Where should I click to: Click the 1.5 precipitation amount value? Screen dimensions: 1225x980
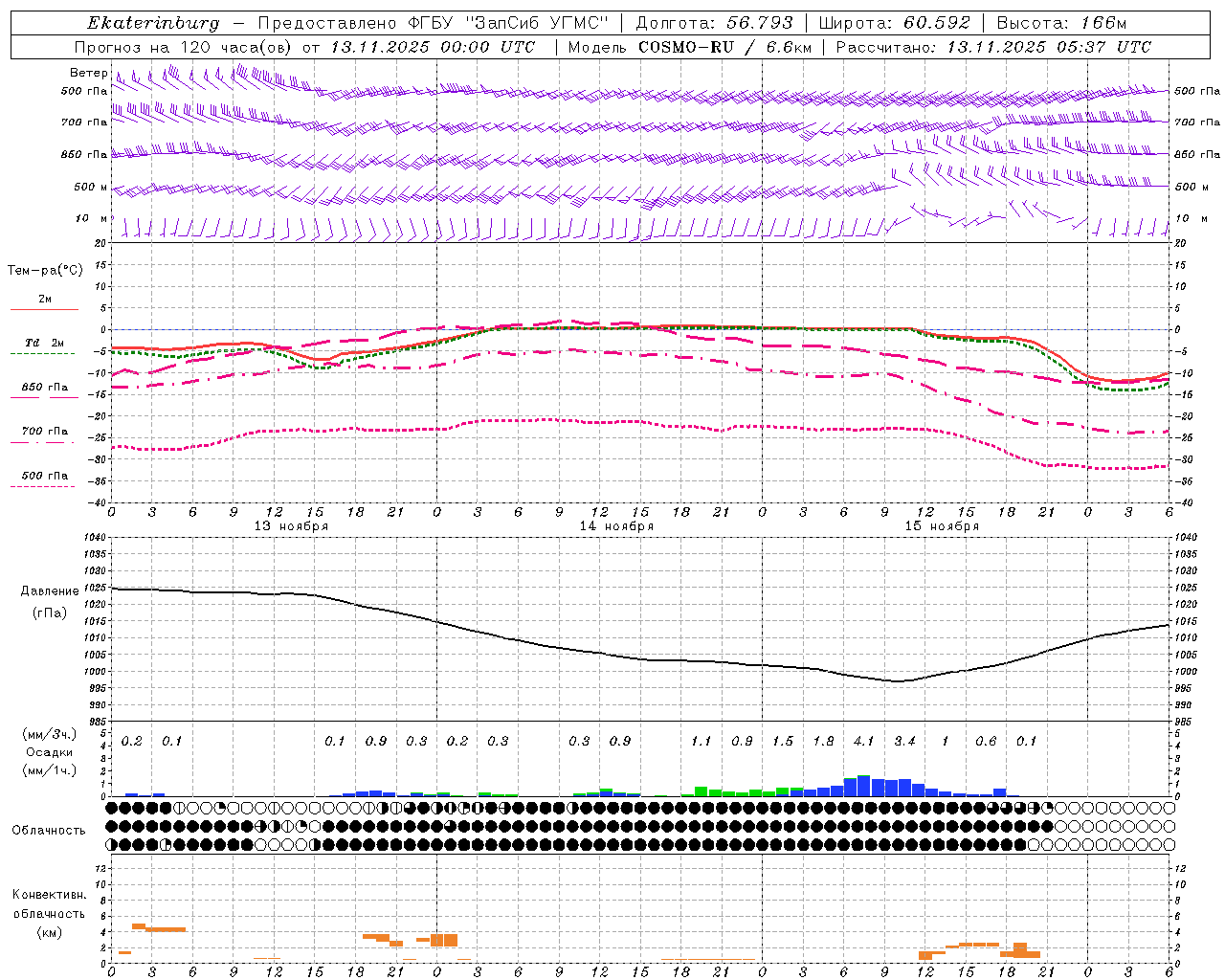point(783,741)
